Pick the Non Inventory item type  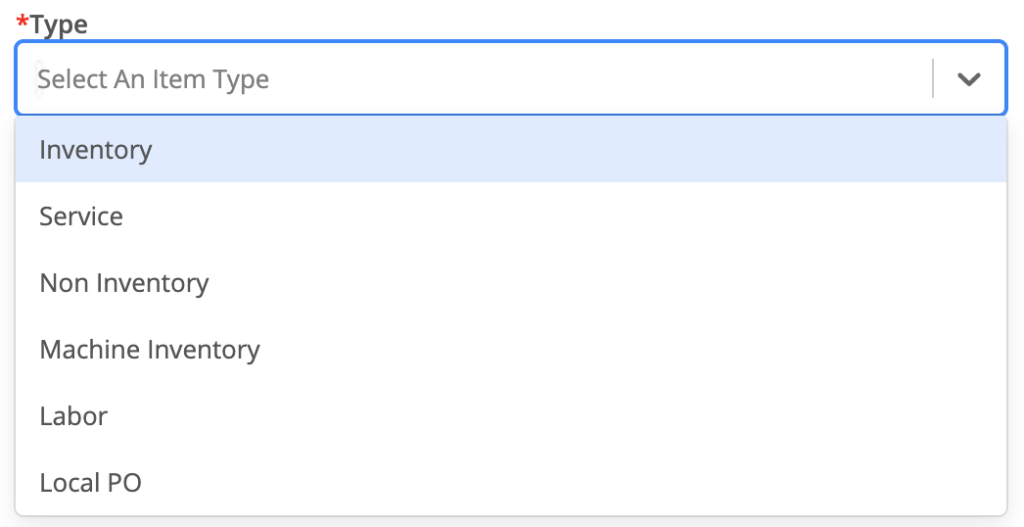tap(124, 283)
